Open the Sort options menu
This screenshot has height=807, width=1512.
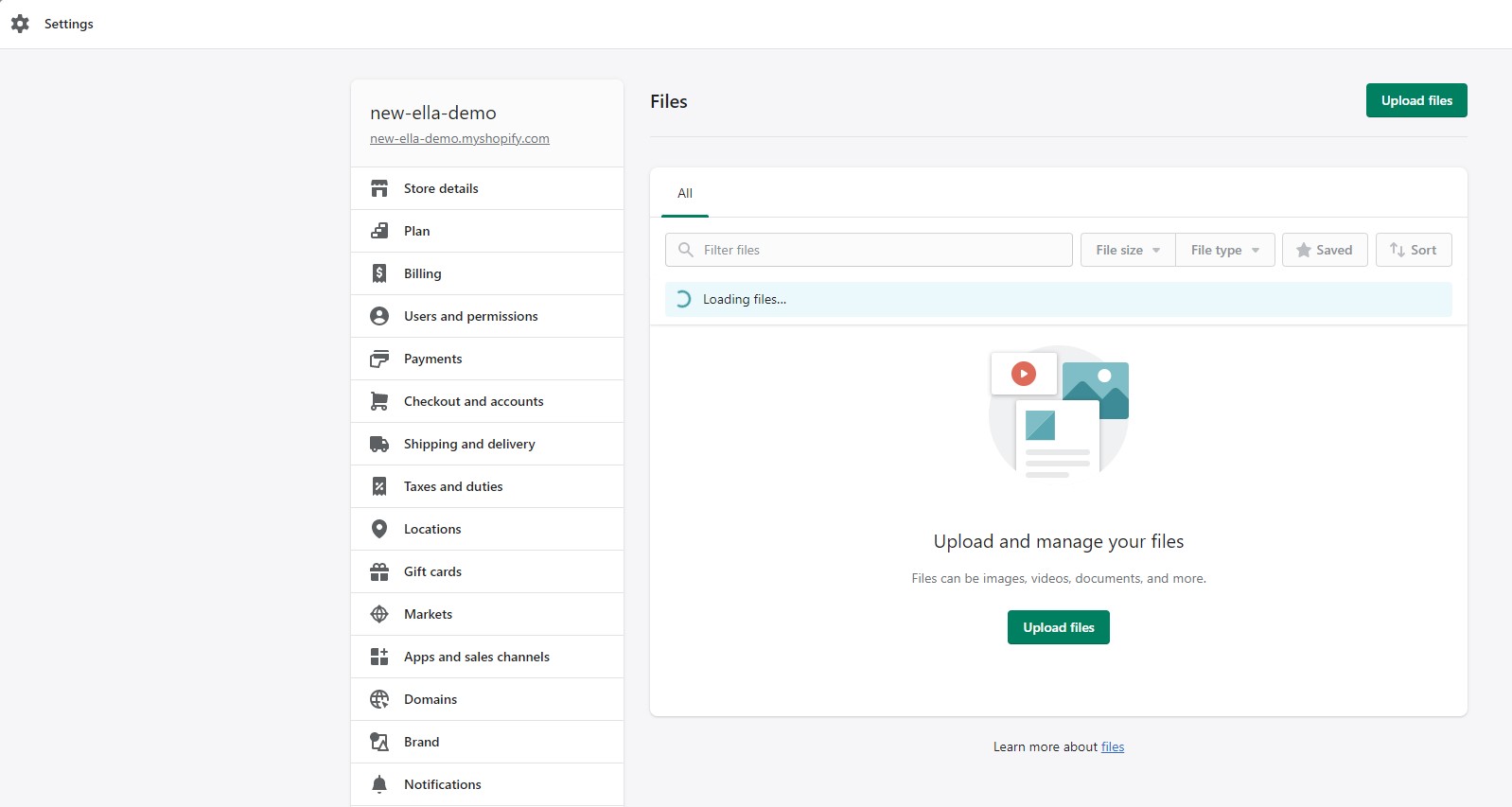(1413, 250)
